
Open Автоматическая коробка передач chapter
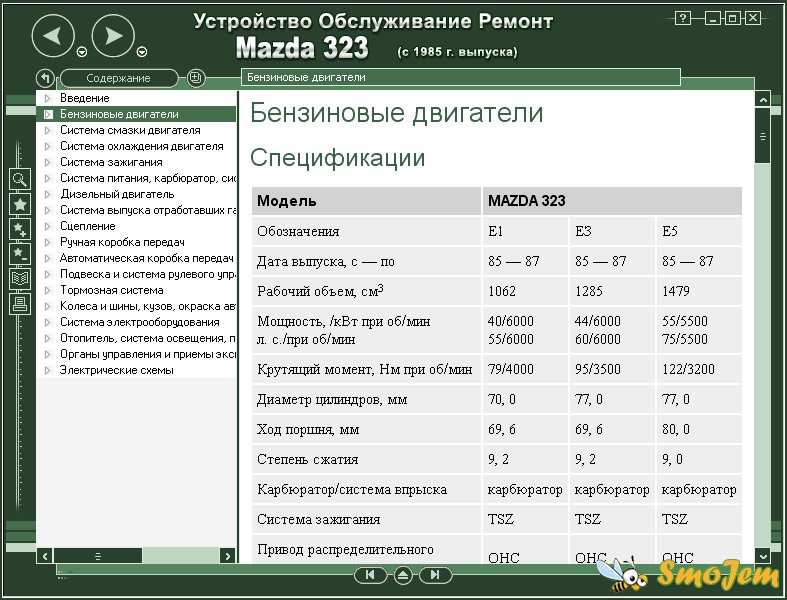point(147,258)
